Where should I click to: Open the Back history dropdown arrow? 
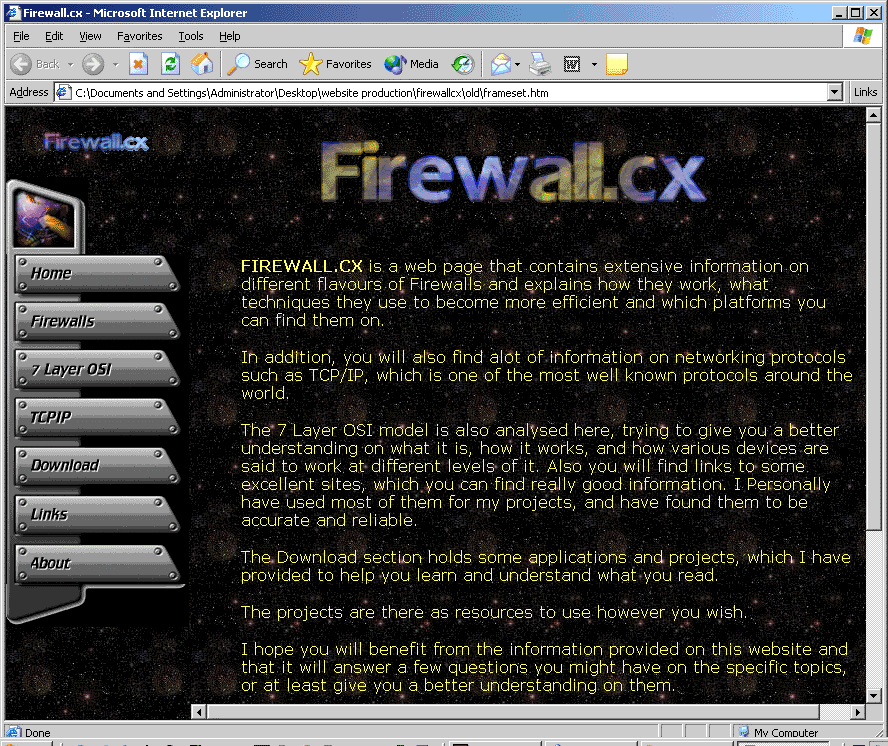click(x=71, y=65)
